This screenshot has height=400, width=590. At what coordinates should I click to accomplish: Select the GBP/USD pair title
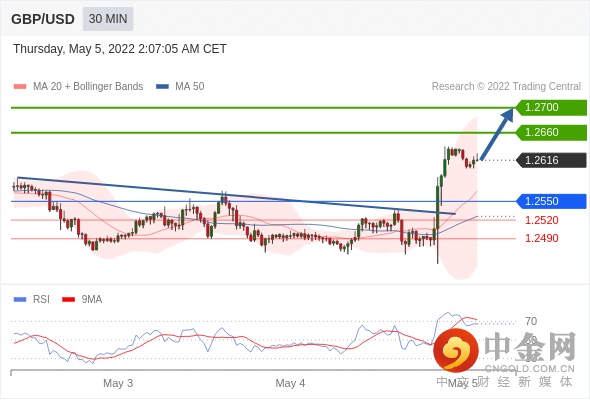(43, 19)
